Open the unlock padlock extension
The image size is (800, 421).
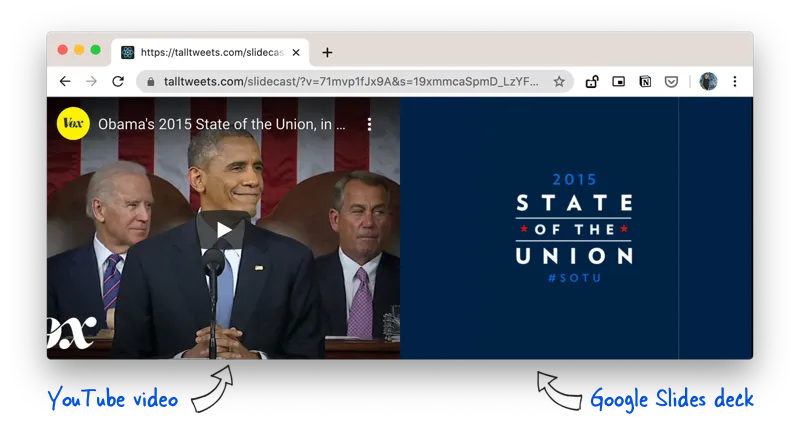tap(592, 82)
